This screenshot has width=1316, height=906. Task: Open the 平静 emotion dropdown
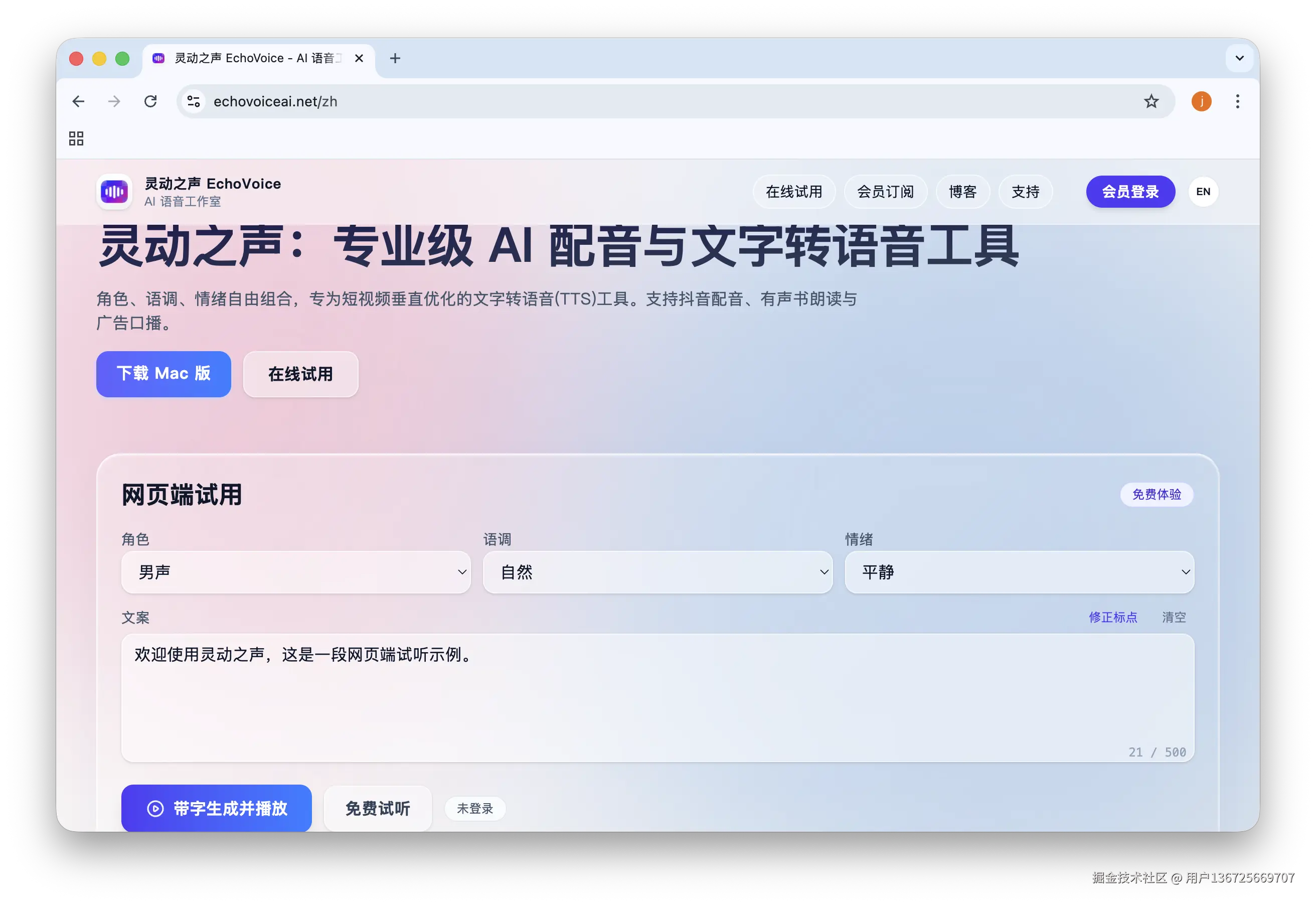pos(1019,572)
